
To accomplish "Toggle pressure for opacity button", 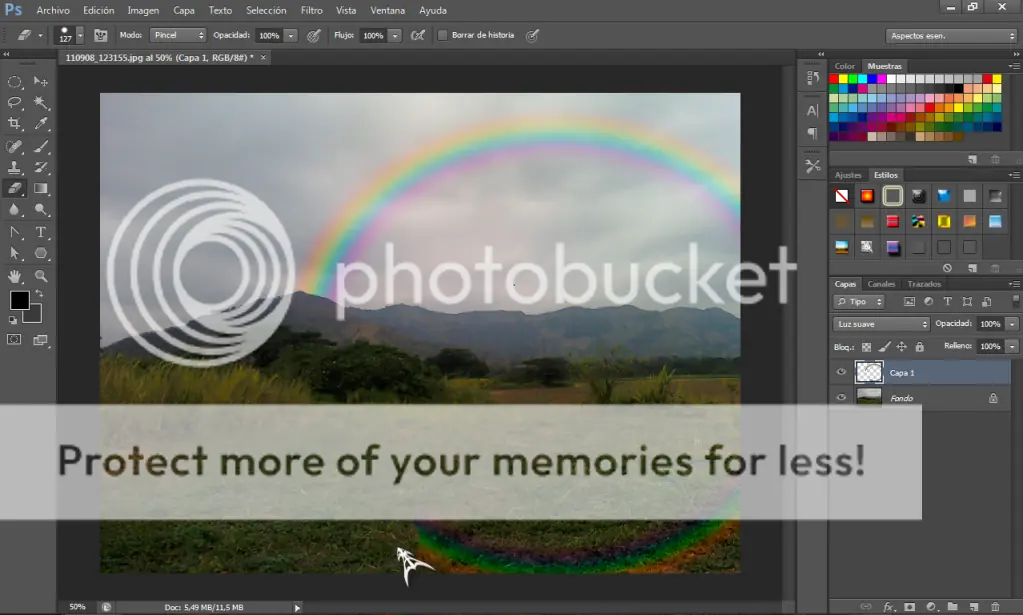I will pos(314,35).
